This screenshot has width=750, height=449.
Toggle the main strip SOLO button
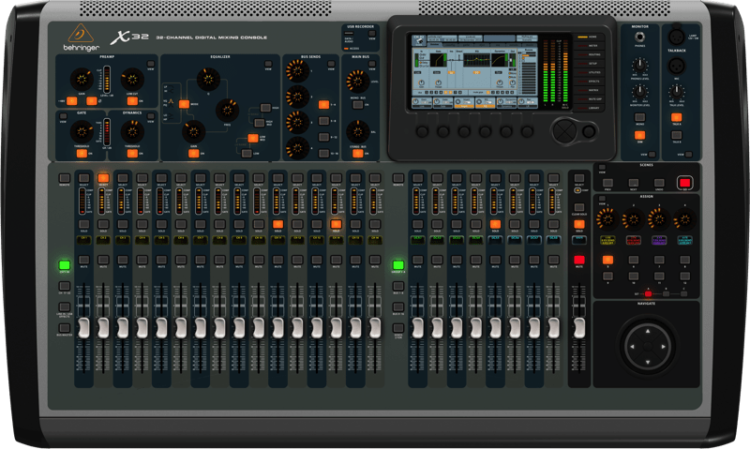point(579,224)
